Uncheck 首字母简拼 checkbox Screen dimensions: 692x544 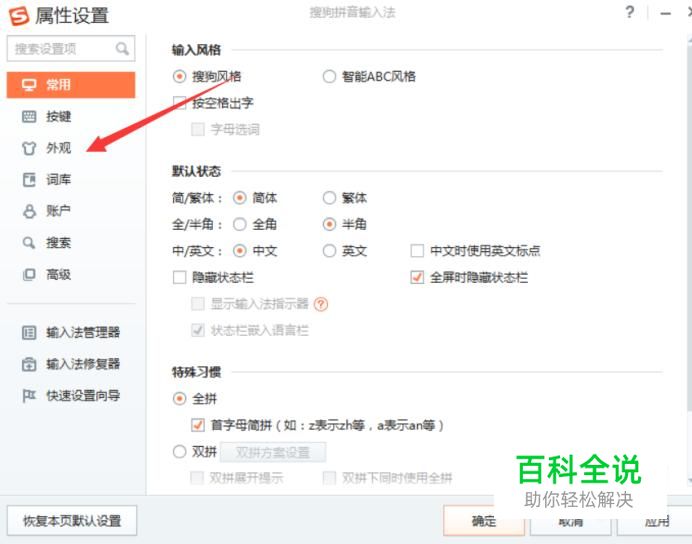tap(198, 425)
